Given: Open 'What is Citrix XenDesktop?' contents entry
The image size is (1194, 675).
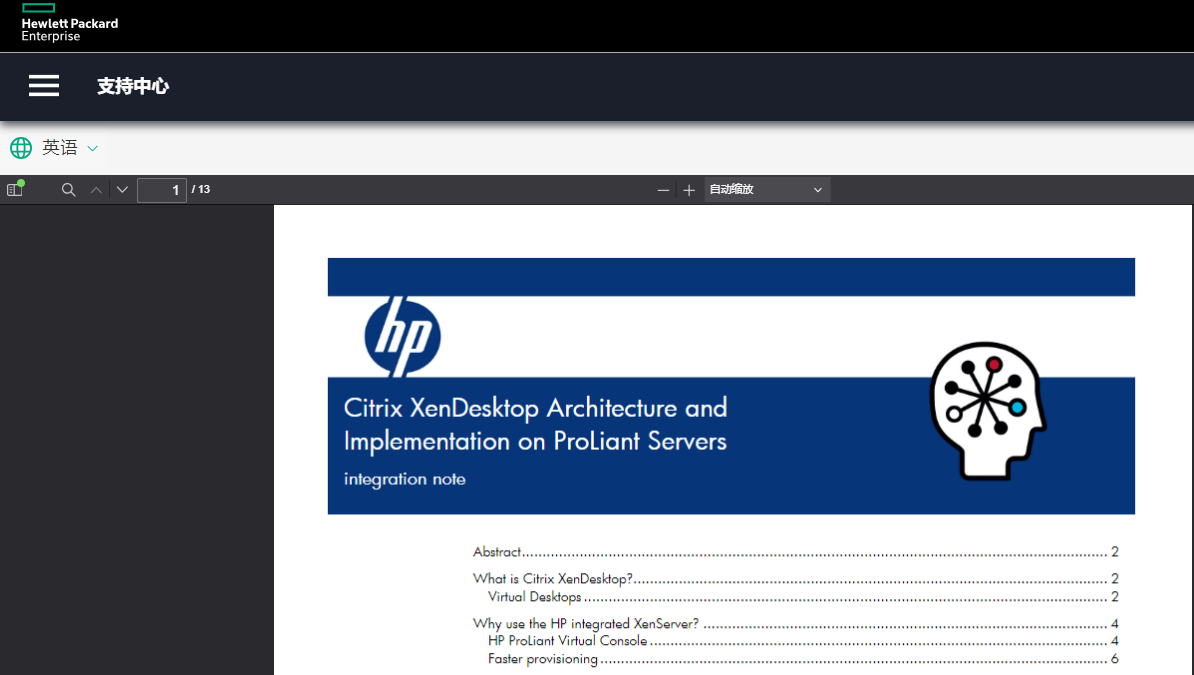Looking at the screenshot, I should pyautogui.click(x=795, y=579).
